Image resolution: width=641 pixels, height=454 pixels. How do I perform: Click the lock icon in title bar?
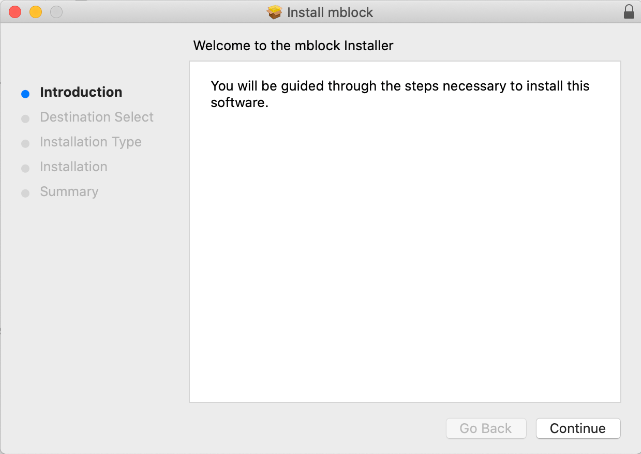[x=629, y=12]
